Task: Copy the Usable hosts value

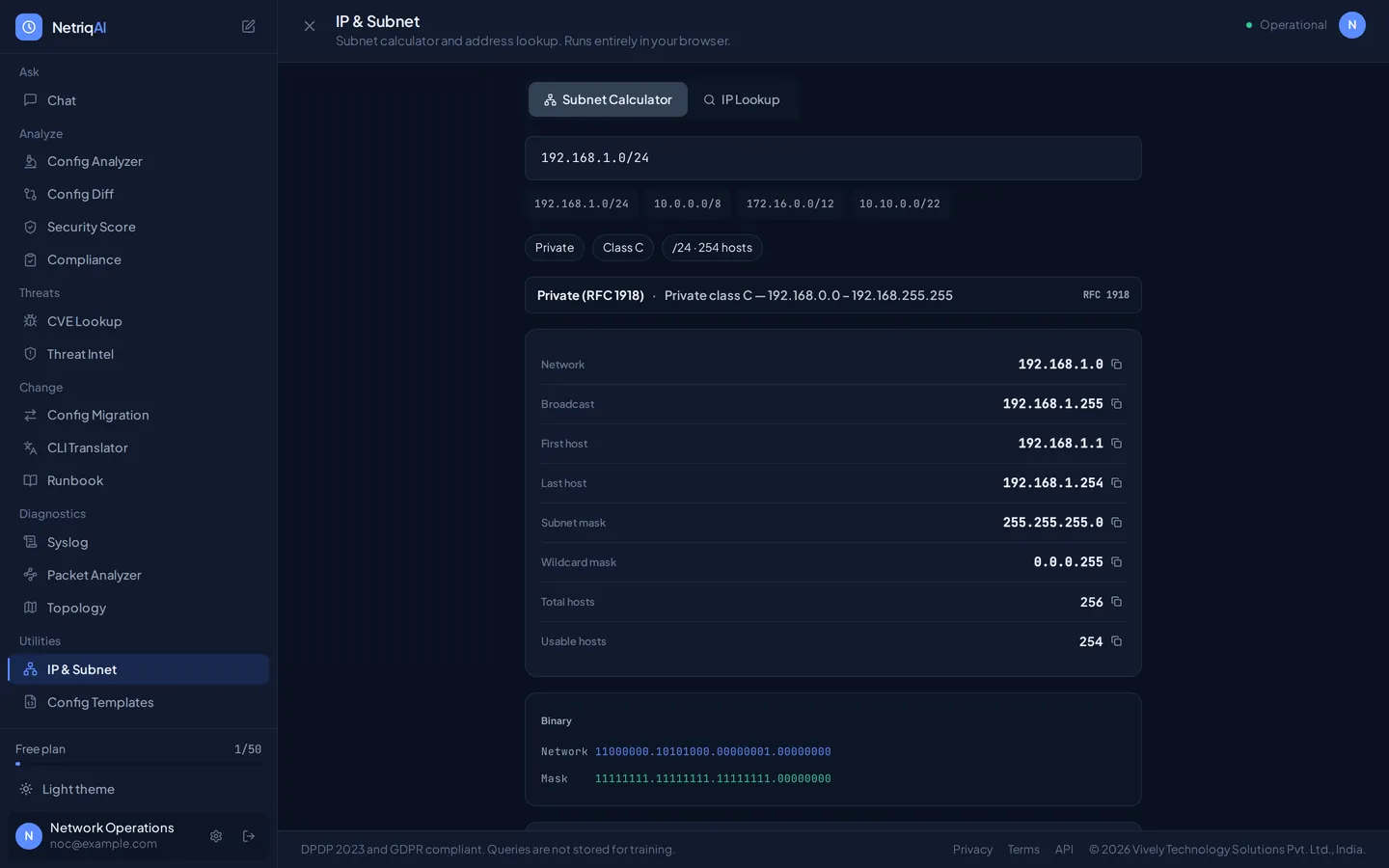Action: [x=1116, y=641]
